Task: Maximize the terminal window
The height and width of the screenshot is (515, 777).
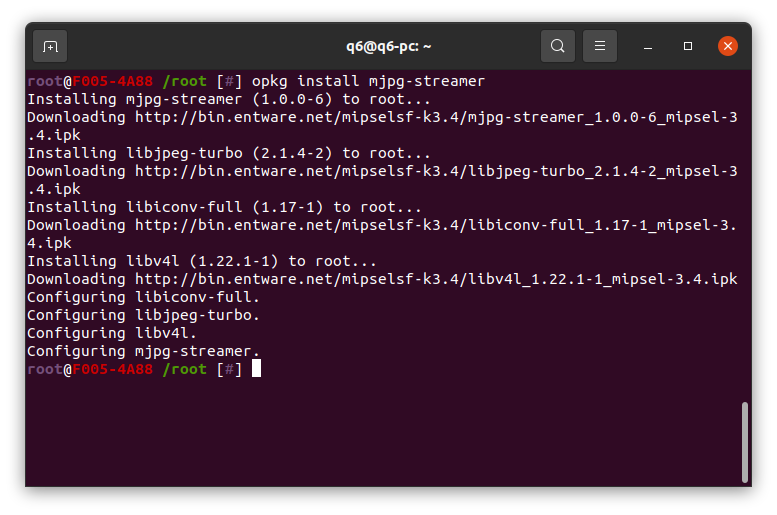Action: (688, 46)
